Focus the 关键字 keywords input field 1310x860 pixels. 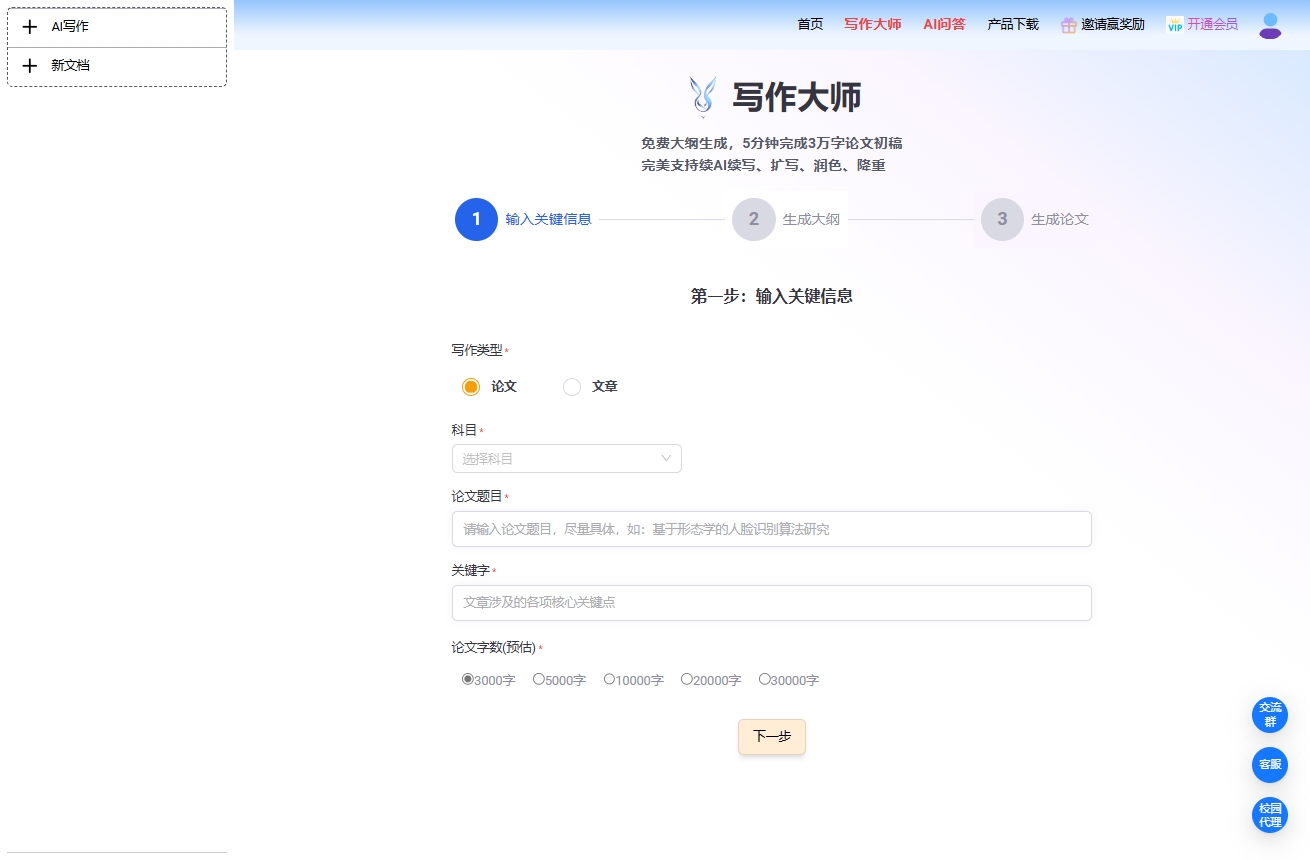tap(771, 603)
